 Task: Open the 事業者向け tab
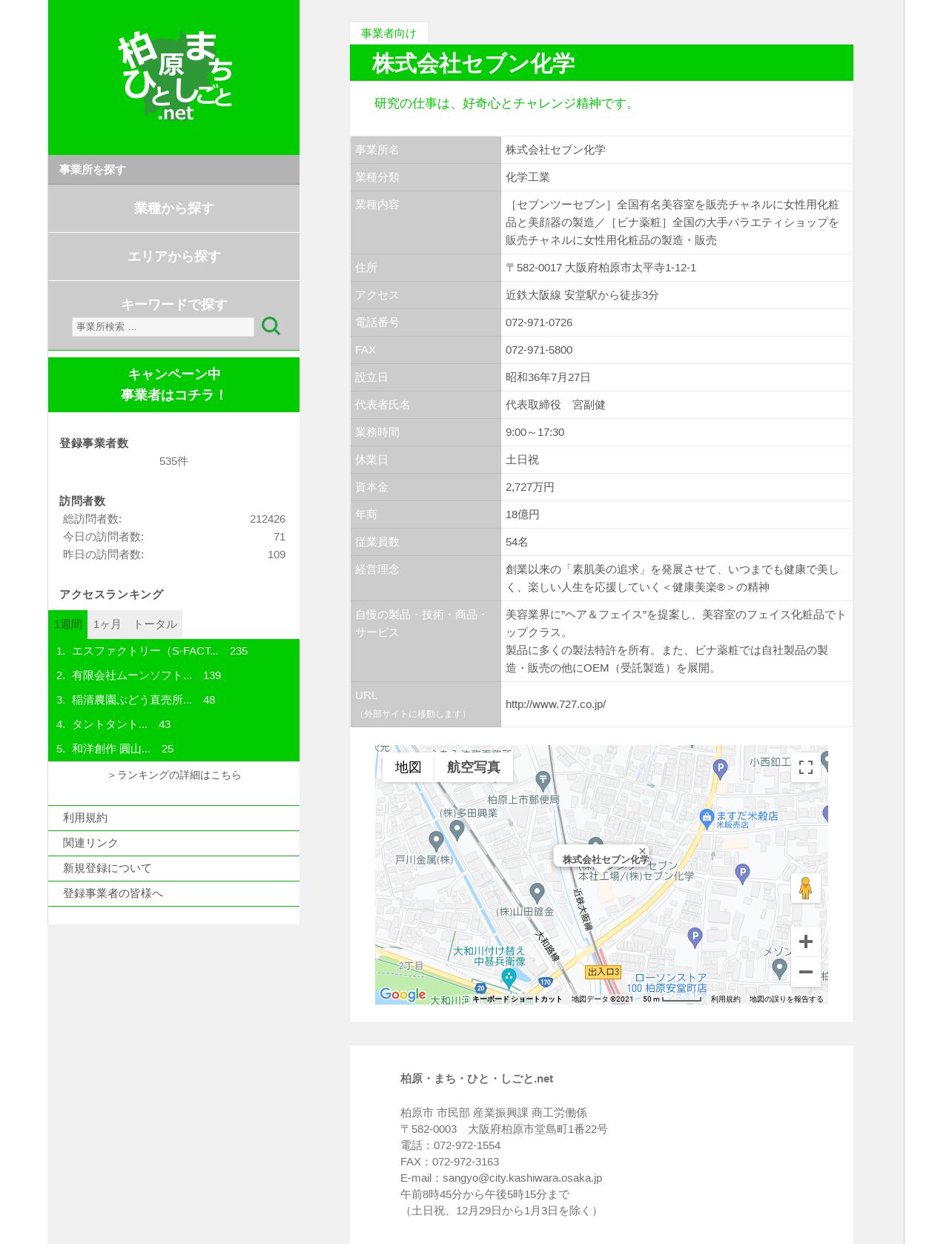click(x=389, y=33)
